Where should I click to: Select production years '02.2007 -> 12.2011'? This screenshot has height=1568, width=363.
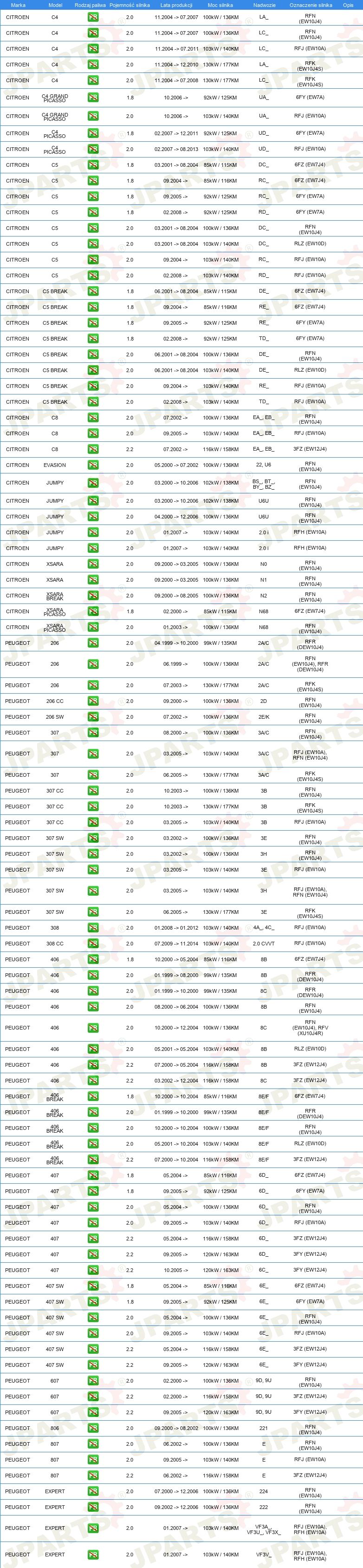click(x=176, y=133)
